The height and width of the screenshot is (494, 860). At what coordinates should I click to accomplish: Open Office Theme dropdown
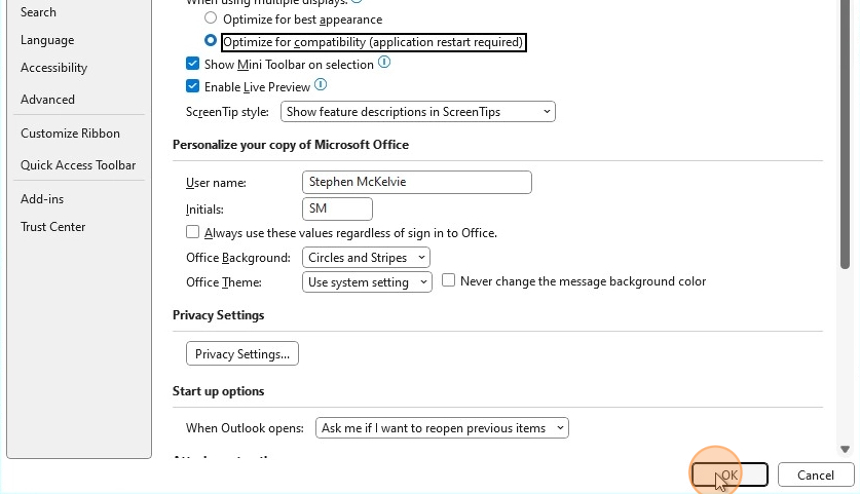click(367, 282)
